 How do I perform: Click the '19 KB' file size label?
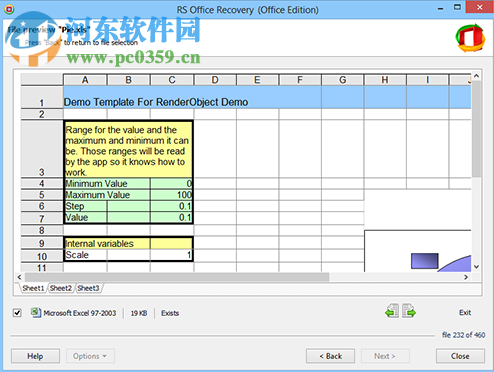pos(139,313)
